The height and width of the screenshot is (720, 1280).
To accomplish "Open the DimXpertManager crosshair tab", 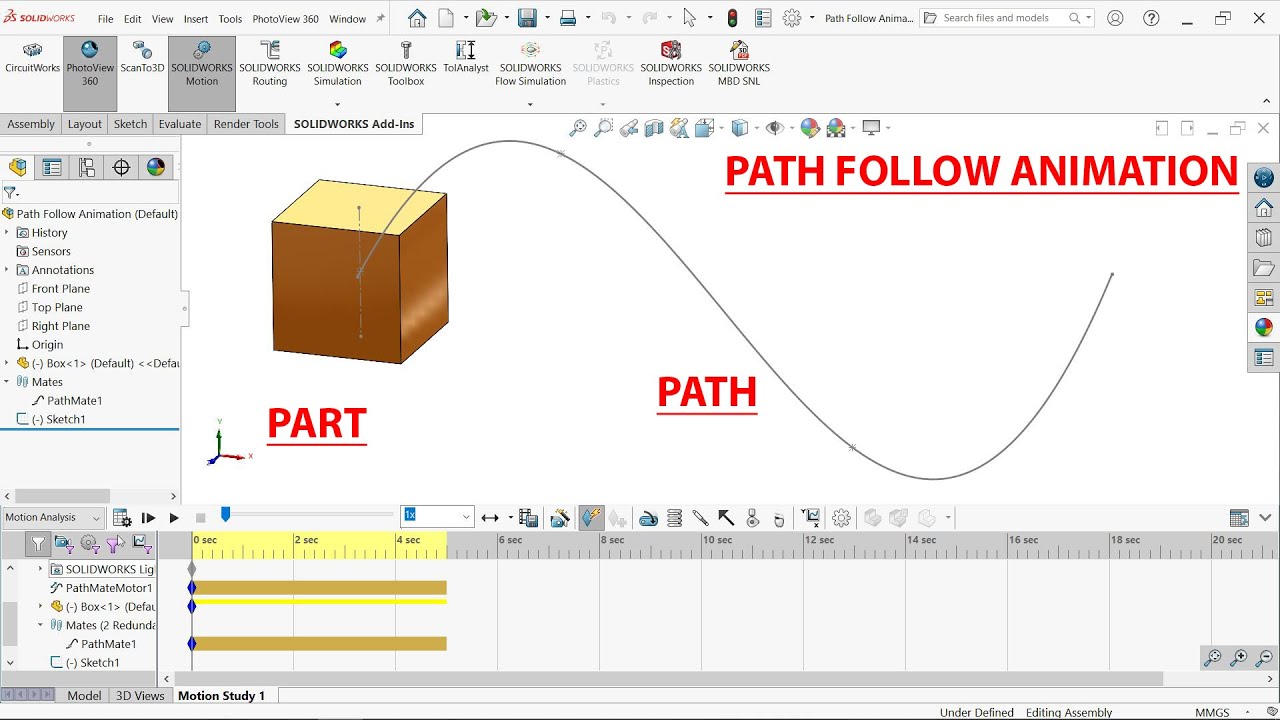I will [x=121, y=167].
